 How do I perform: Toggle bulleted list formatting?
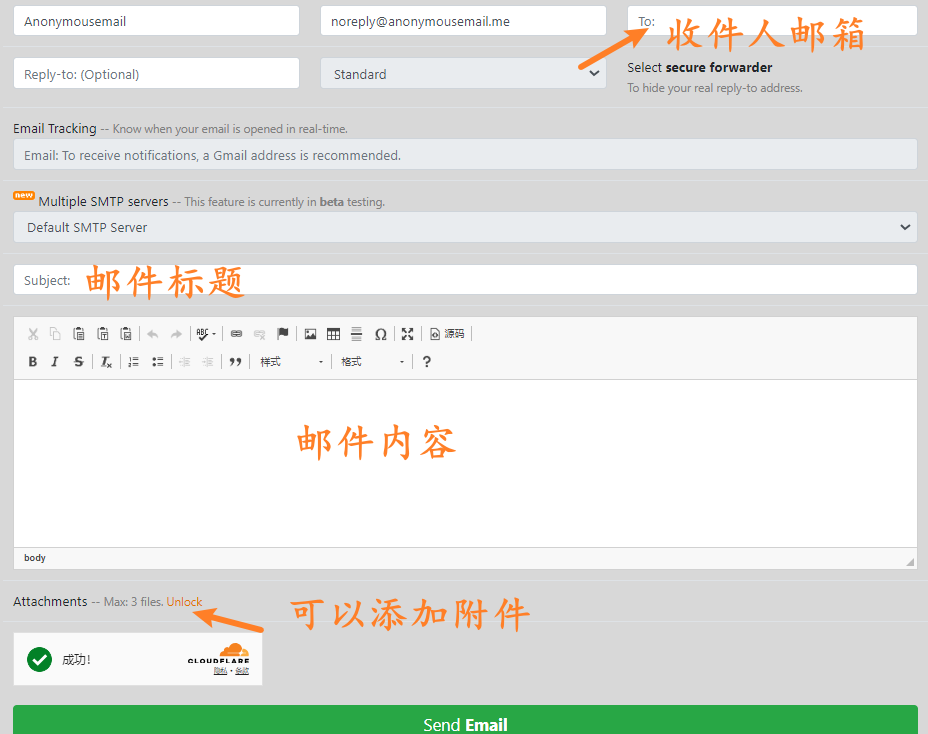pos(157,362)
